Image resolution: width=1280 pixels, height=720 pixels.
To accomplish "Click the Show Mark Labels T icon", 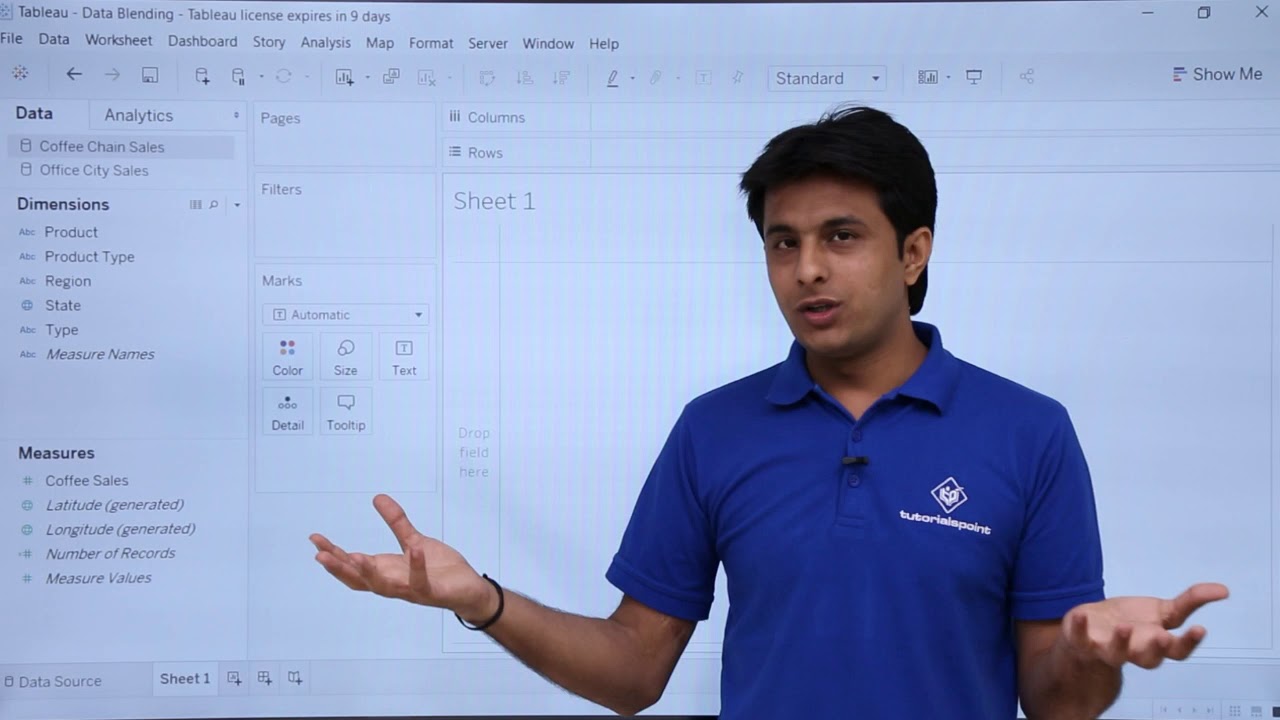I will tap(703, 77).
